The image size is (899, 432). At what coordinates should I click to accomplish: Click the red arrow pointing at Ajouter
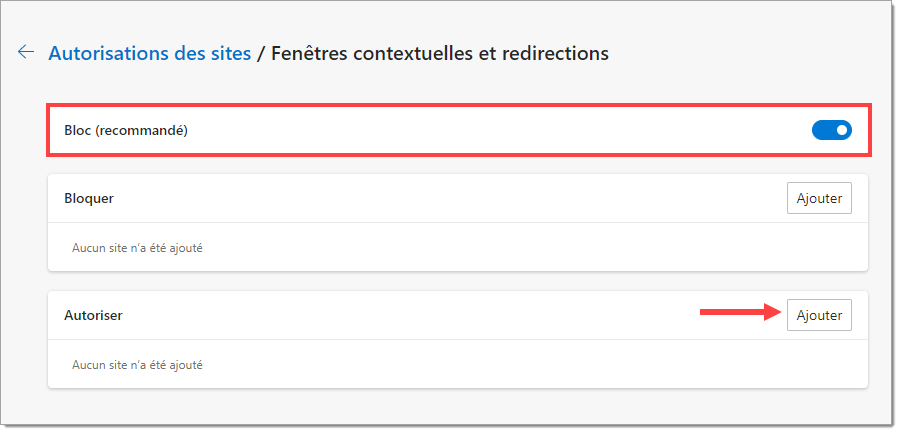[741, 312]
